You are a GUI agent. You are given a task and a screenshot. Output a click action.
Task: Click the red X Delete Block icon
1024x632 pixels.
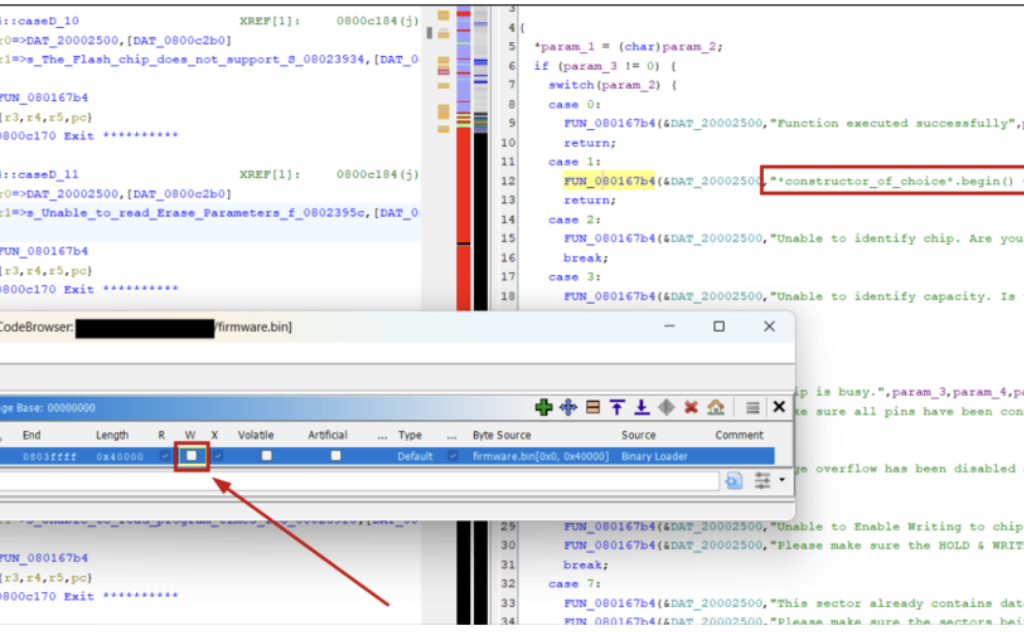click(690, 407)
